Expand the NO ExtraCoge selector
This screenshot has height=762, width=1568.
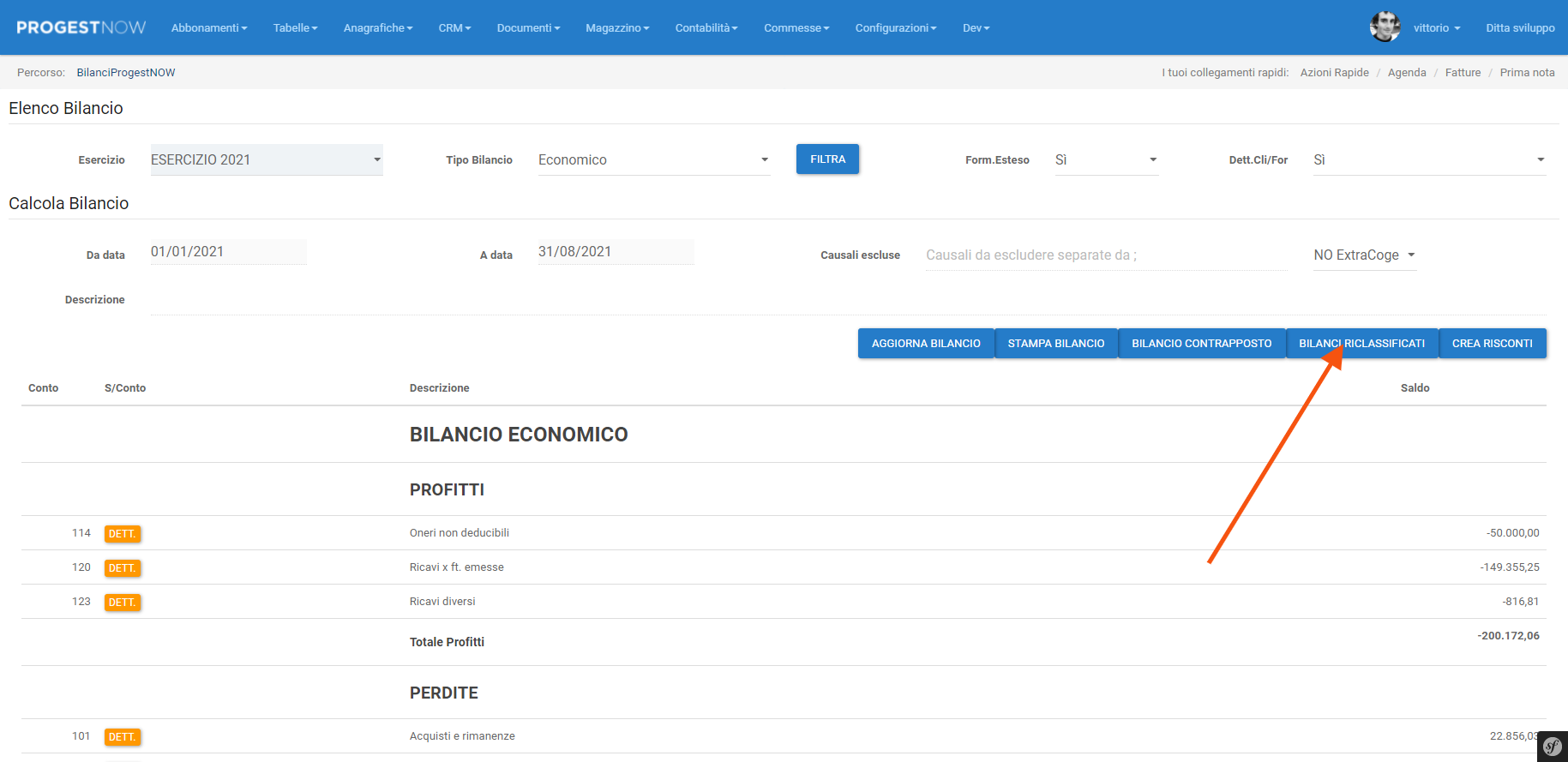click(1364, 255)
